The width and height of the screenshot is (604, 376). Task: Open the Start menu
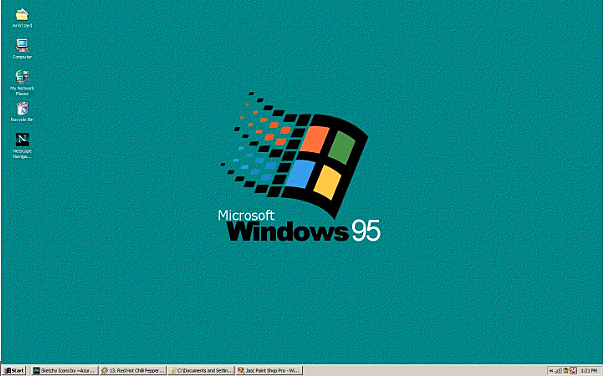click(x=14, y=371)
